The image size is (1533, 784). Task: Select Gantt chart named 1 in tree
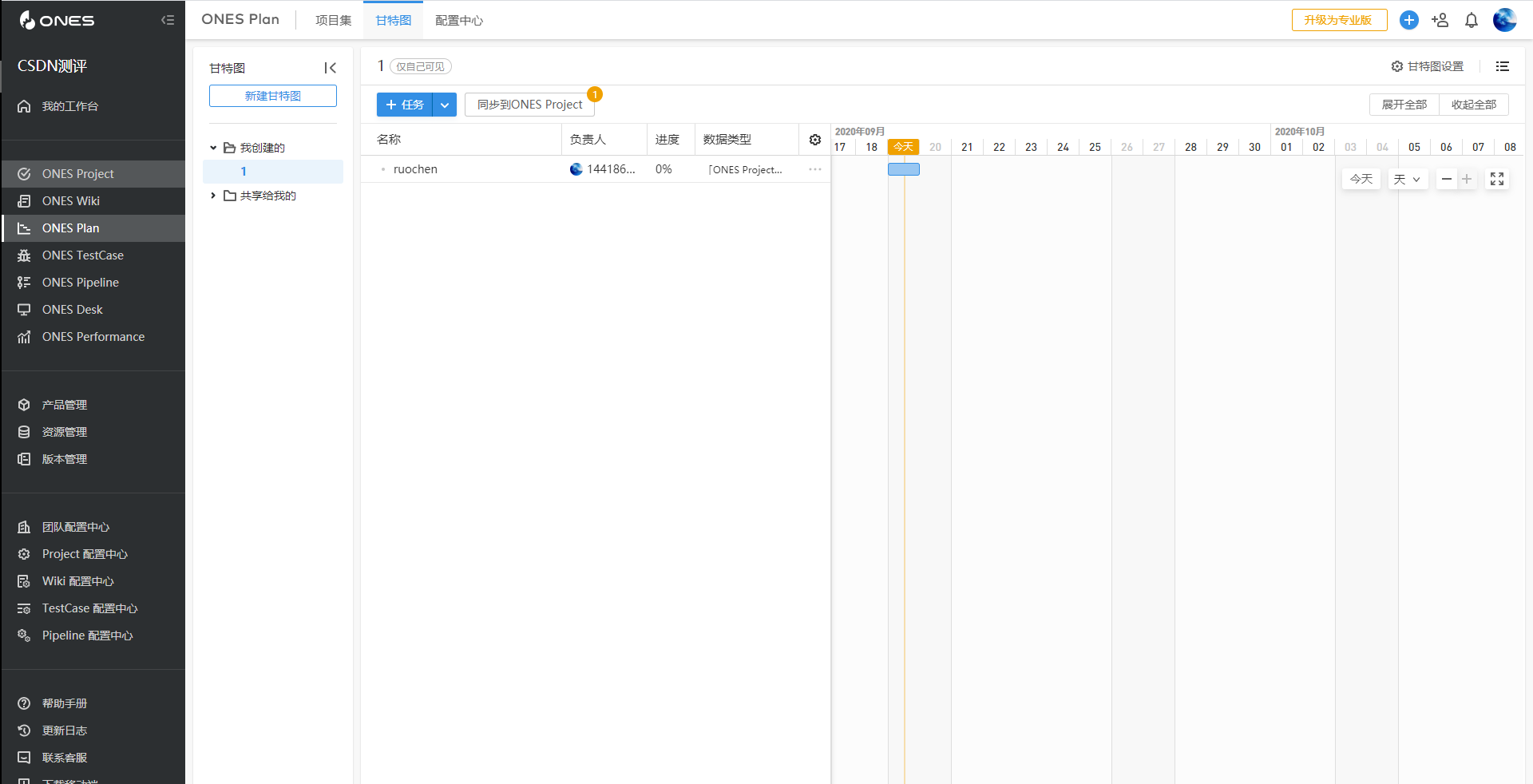[x=273, y=172]
